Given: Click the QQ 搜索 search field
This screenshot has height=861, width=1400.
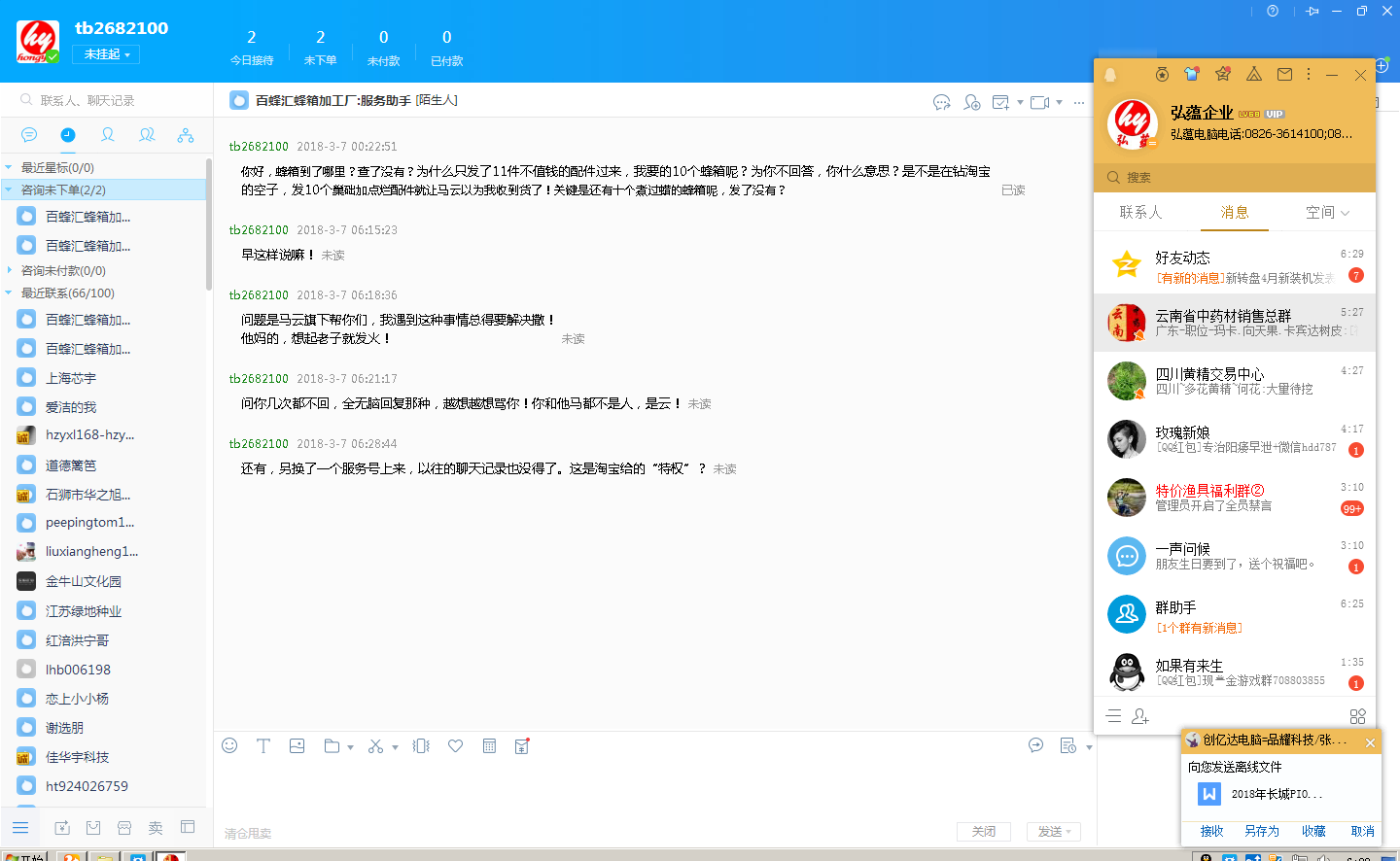Looking at the screenshot, I should tap(1235, 177).
